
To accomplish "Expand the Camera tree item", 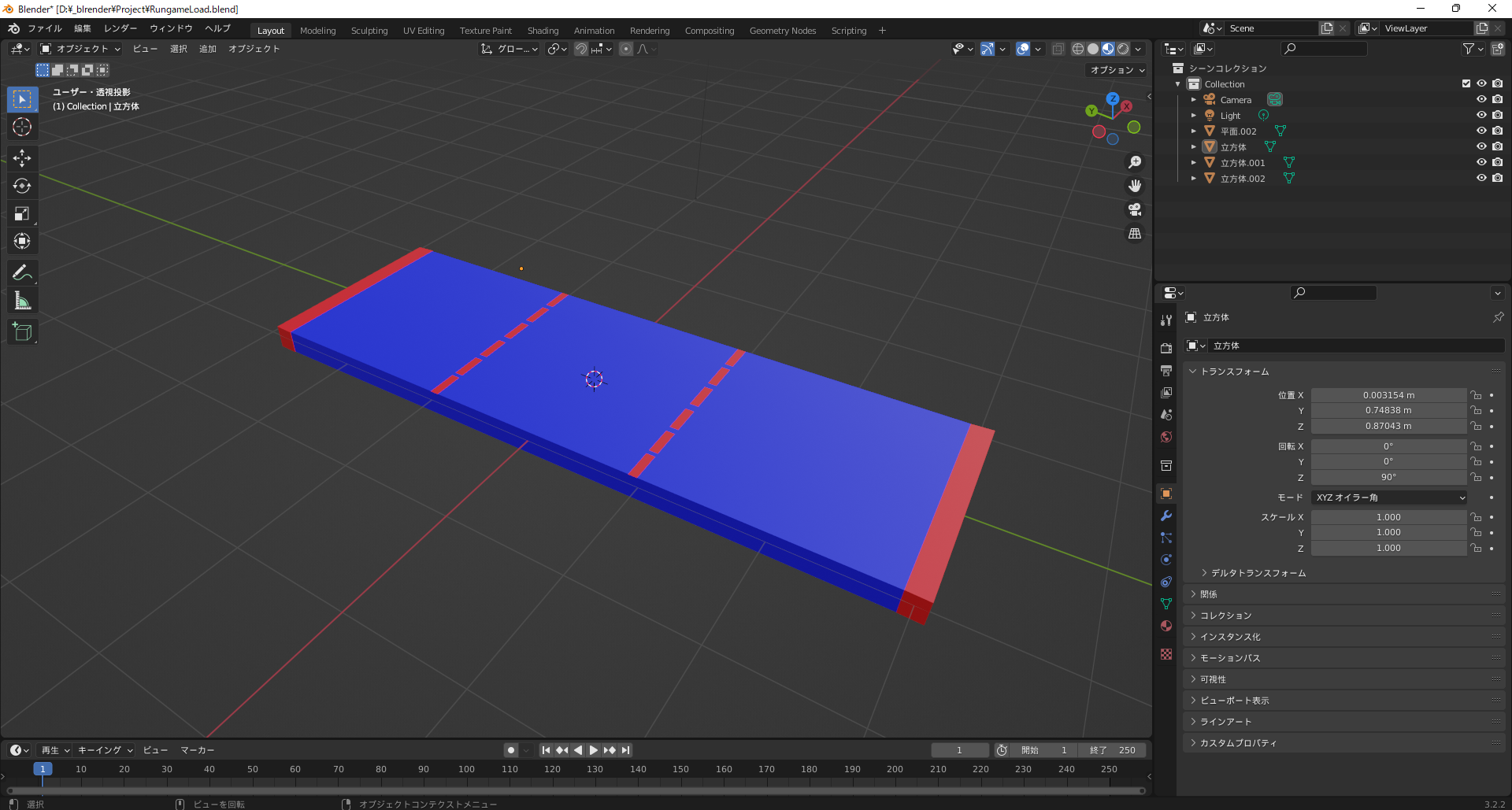I will 1194,99.
